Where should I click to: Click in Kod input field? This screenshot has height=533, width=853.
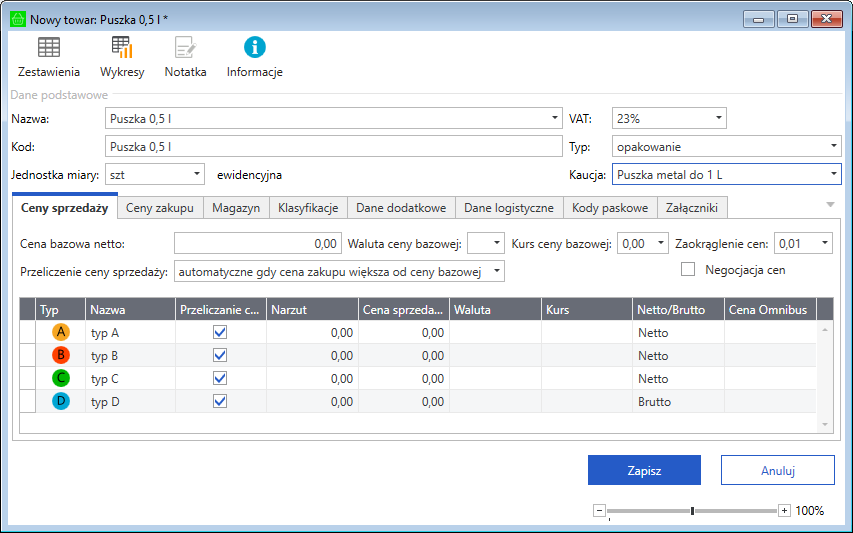[333, 146]
